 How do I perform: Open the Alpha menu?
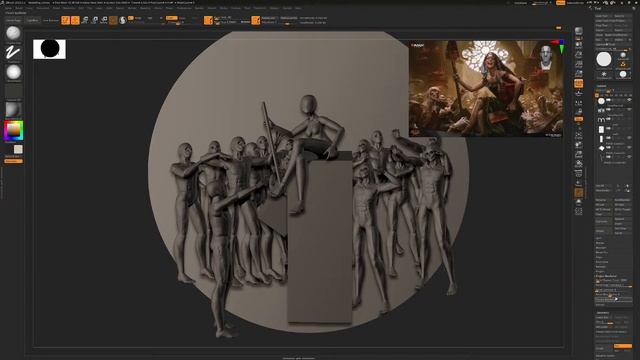point(8,8)
